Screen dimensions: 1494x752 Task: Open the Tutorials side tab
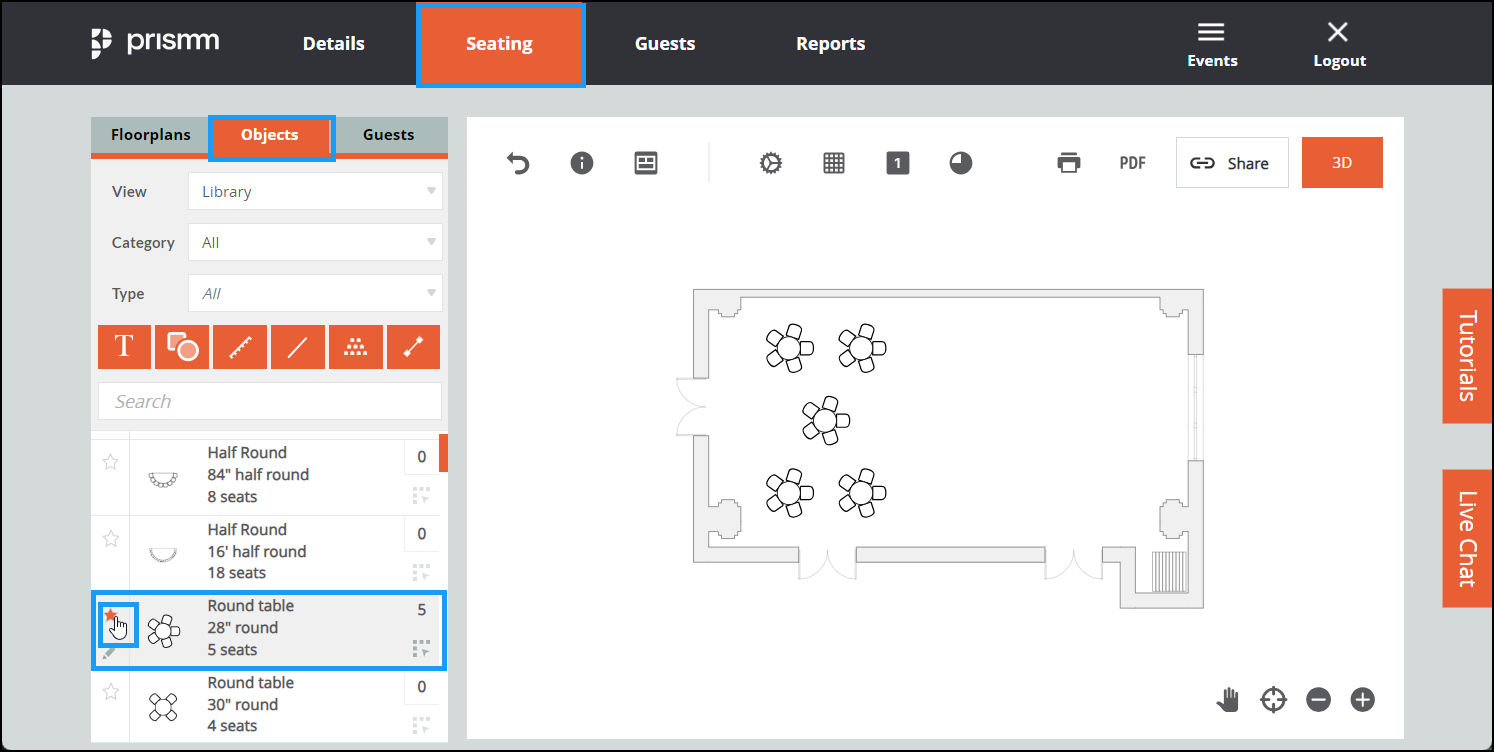point(1467,356)
